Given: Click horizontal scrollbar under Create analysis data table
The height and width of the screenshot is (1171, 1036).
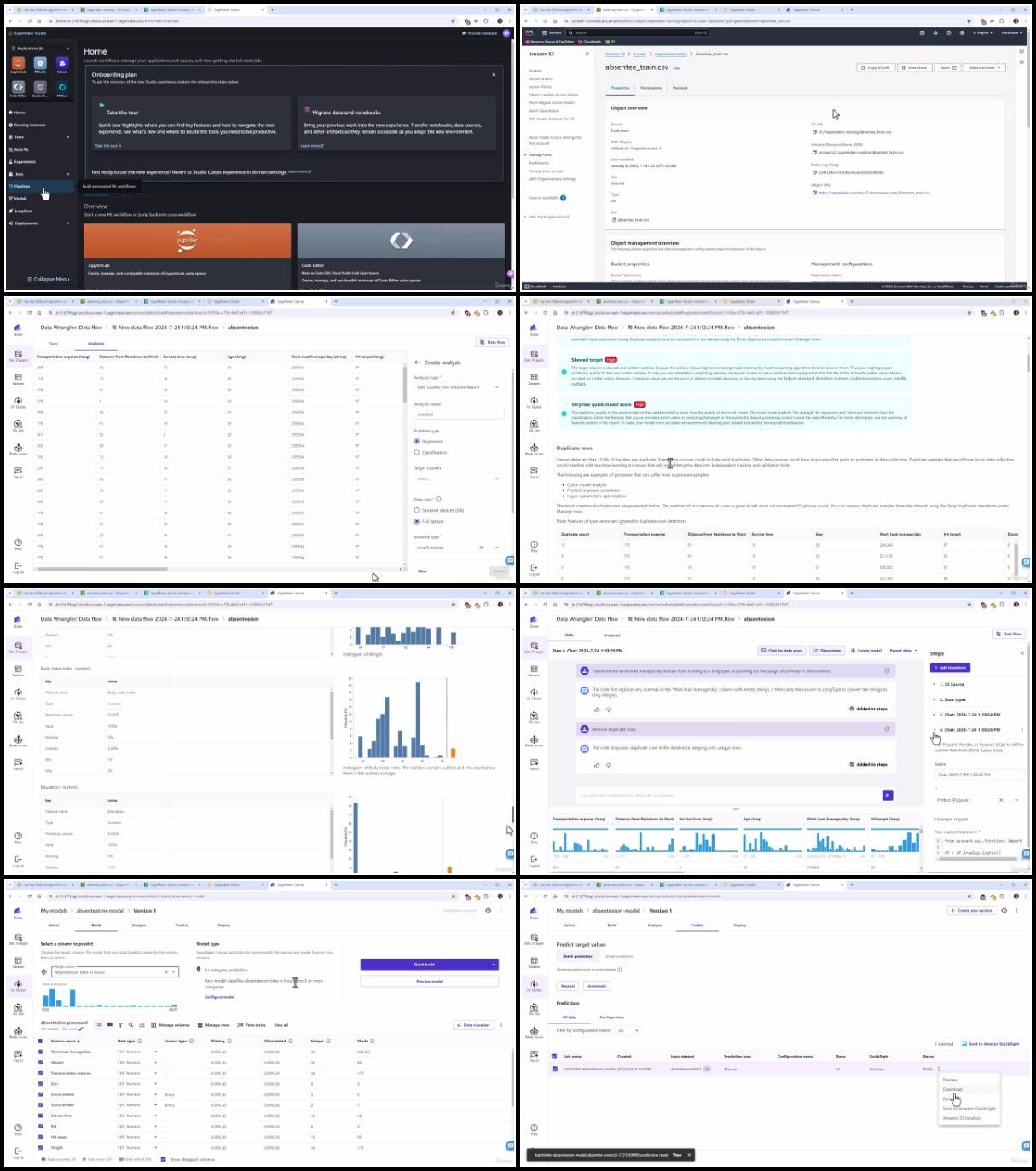Looking at the screenshot, I should point(101,568).
